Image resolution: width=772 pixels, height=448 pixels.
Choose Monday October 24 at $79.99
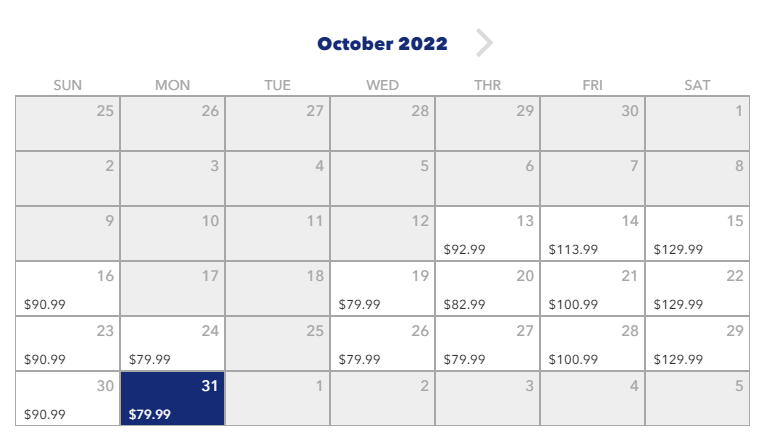click(x=173, y=344)
